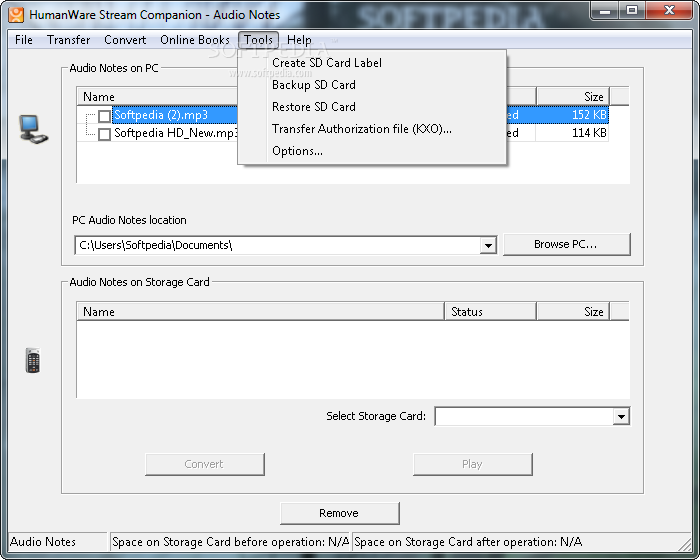Click the PC computer icon beside Audio Notes on PC
Image resolution: width=700 pixels, height=560 pixels.
coord(33,130)
